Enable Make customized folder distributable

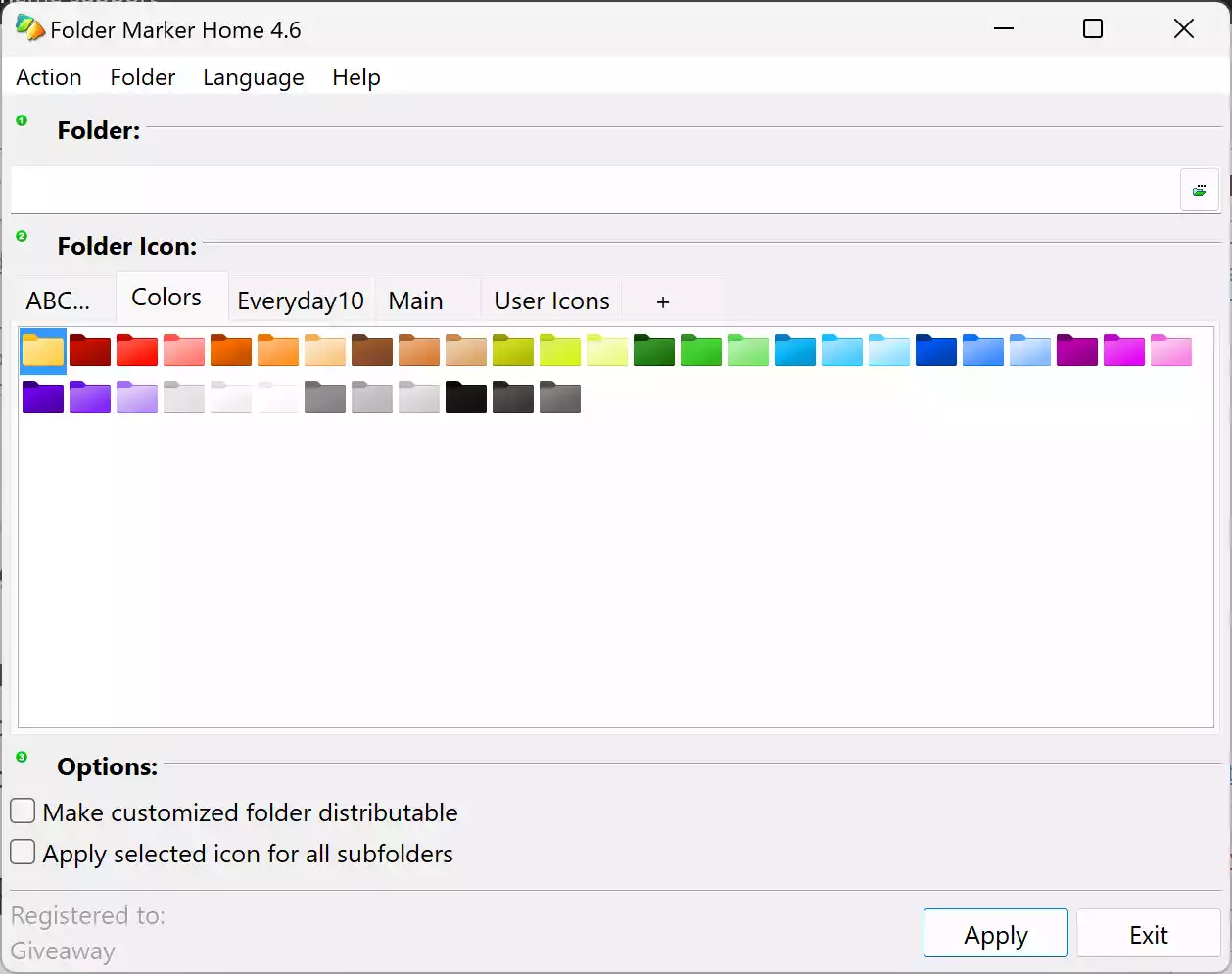tap(23, 812)
